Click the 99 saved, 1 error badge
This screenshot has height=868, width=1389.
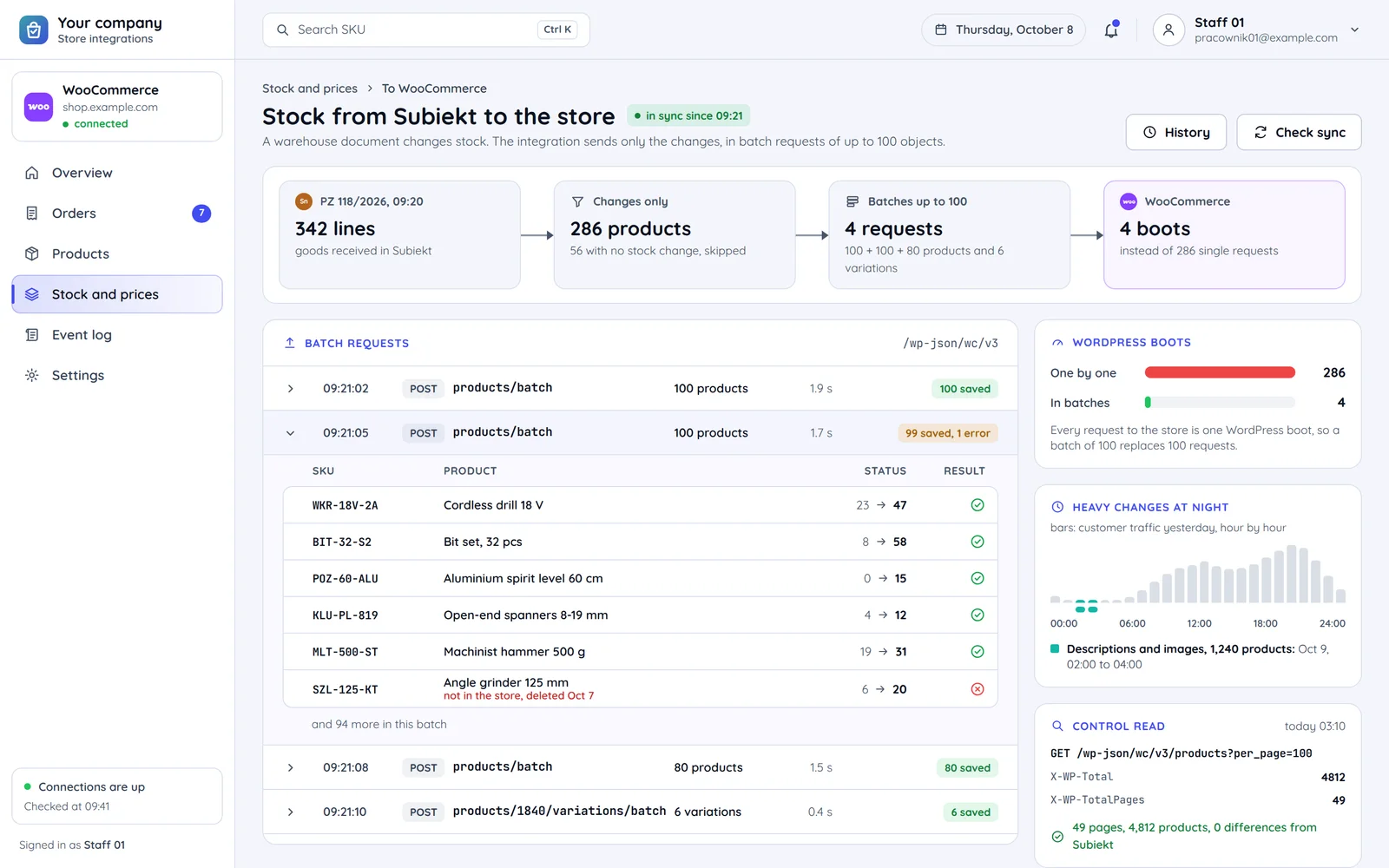pyautogui.click(x=947, y=433)
